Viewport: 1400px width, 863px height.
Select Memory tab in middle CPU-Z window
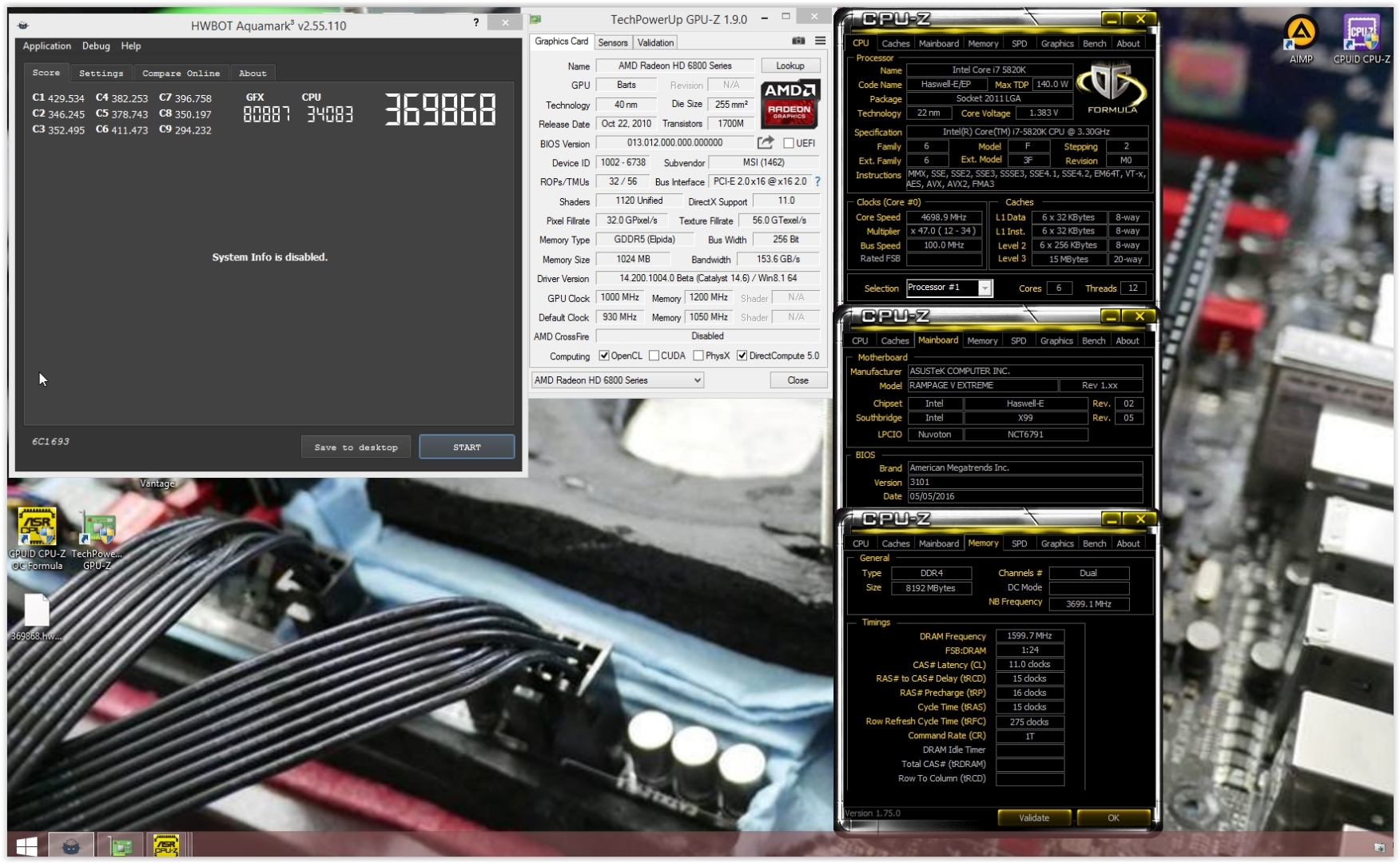click(981, 341)
